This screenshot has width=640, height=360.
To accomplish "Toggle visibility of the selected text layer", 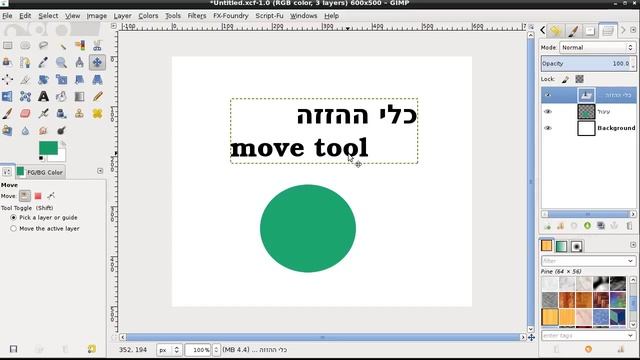I will point(548,95).
